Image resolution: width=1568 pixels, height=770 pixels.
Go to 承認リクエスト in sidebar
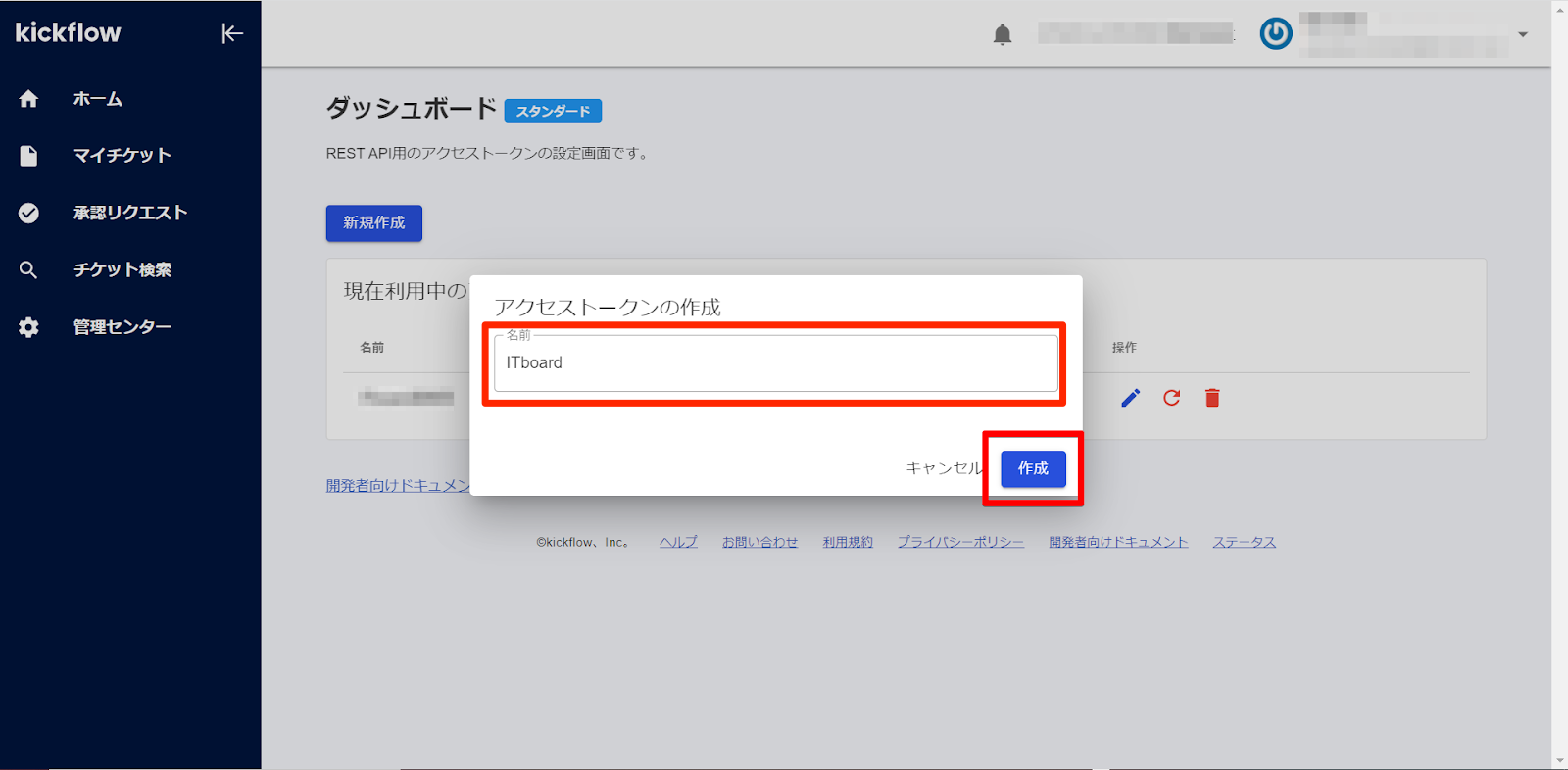[x=129, y=213]
